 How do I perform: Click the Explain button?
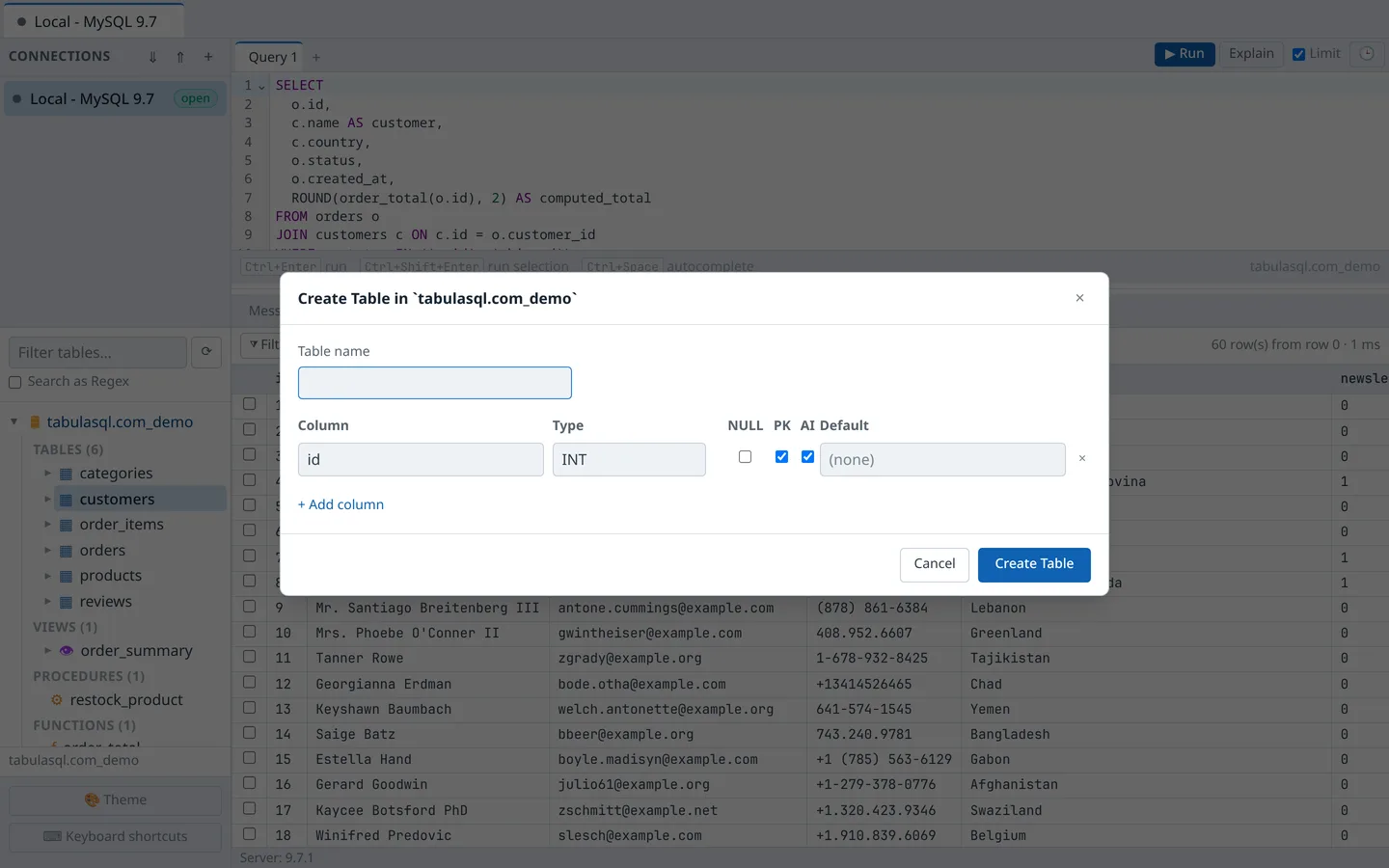pyautogui.click(x=1251, y=54)
